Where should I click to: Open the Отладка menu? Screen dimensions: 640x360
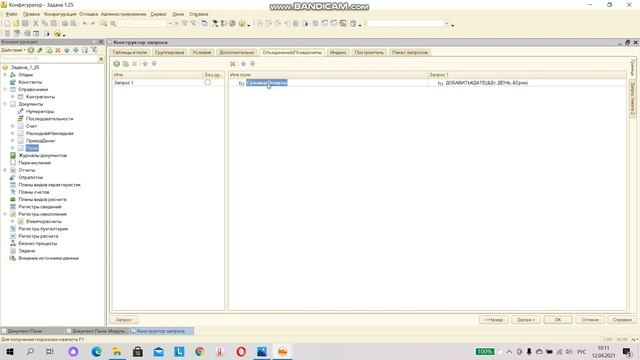[88, 14]
